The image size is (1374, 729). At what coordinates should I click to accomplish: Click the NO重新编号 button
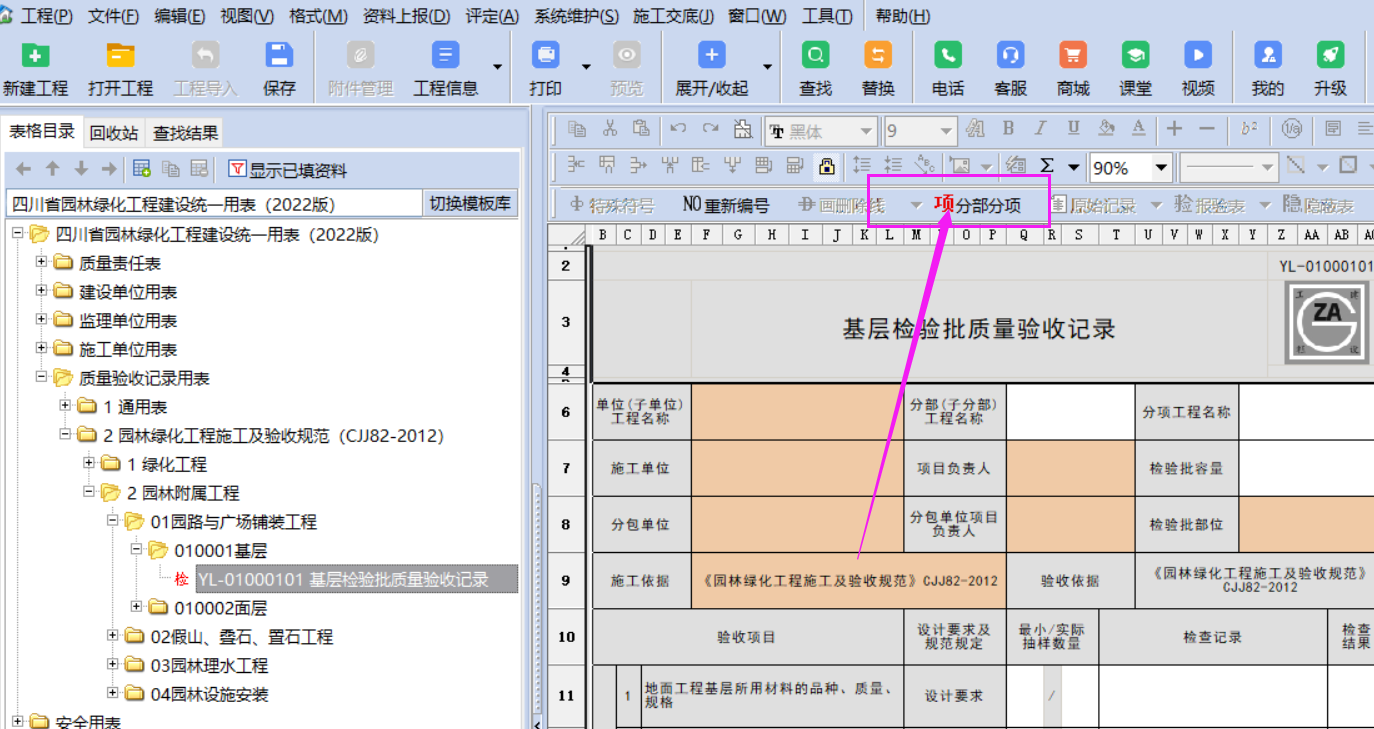point(726,205)
